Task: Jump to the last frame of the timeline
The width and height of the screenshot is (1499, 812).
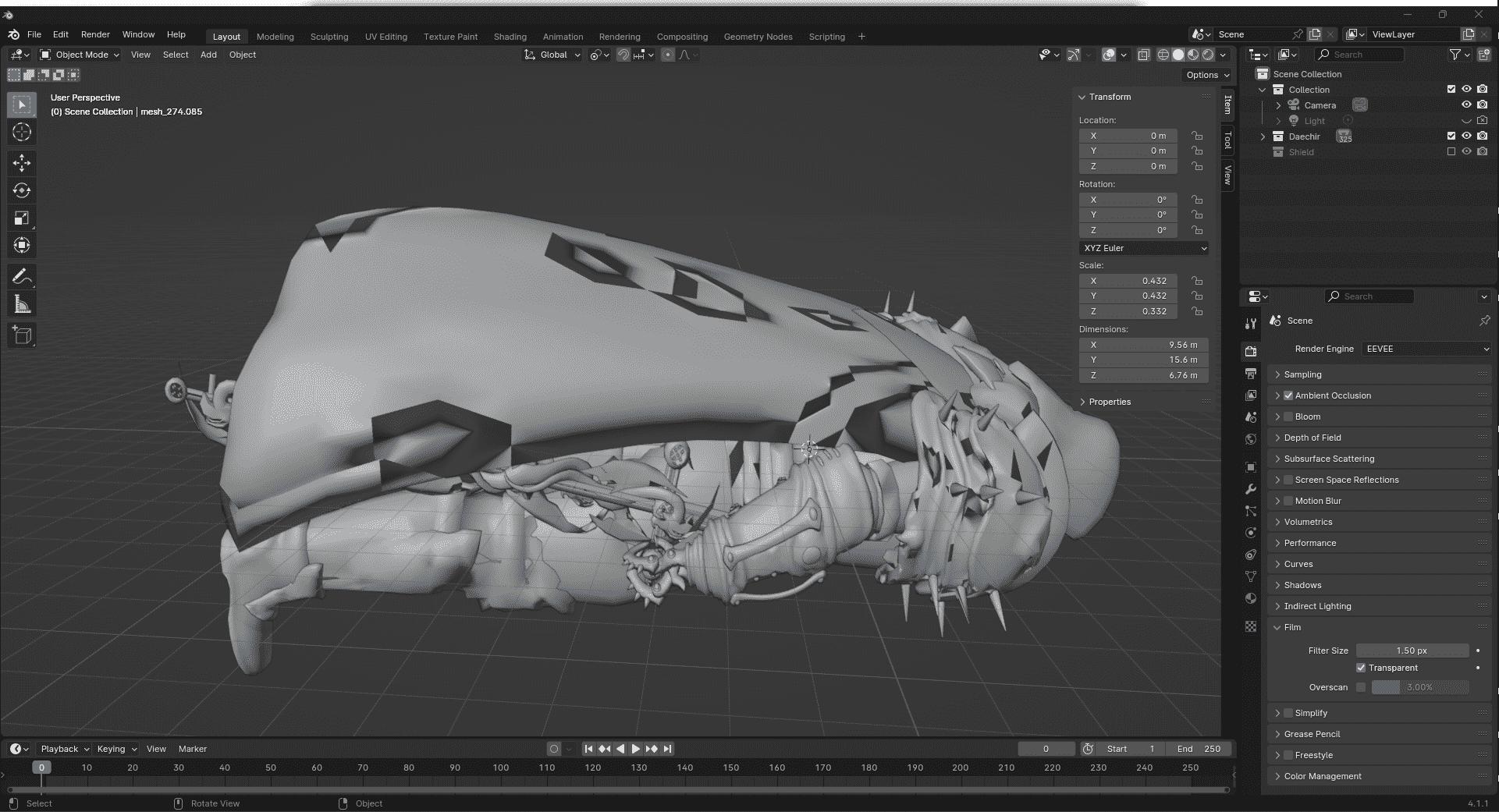Action: pos(668,749)
